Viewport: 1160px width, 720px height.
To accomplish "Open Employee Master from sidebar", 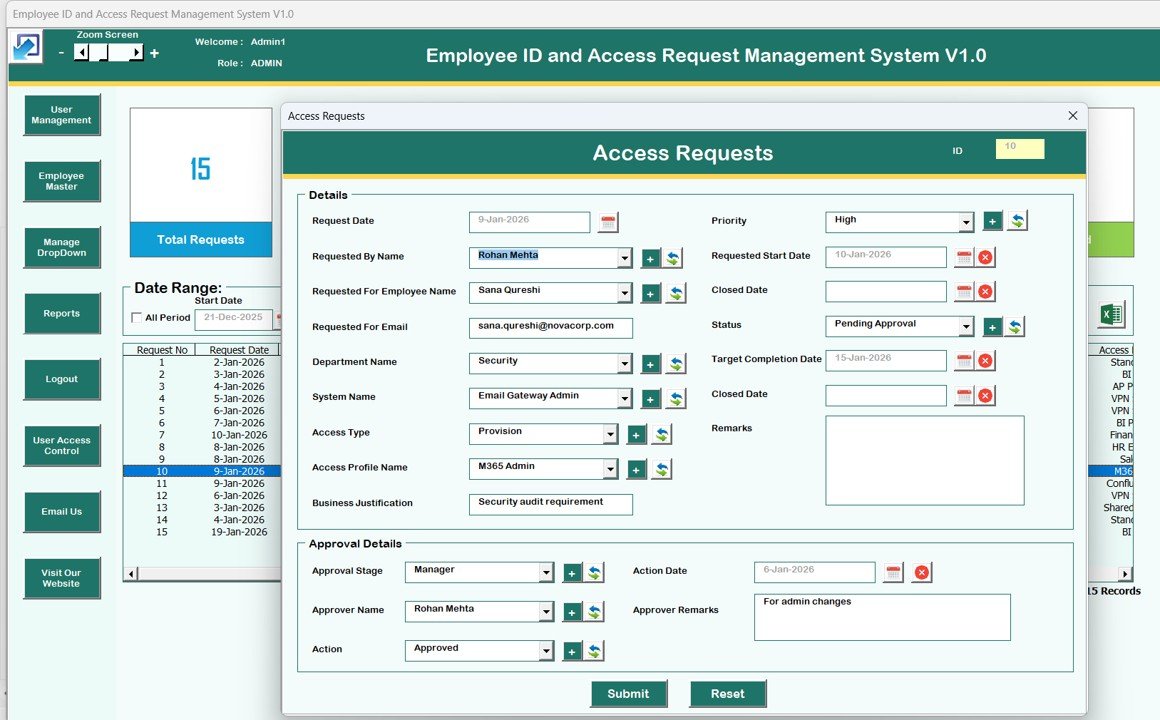I will pyautogui.click(x=62, y=181).
